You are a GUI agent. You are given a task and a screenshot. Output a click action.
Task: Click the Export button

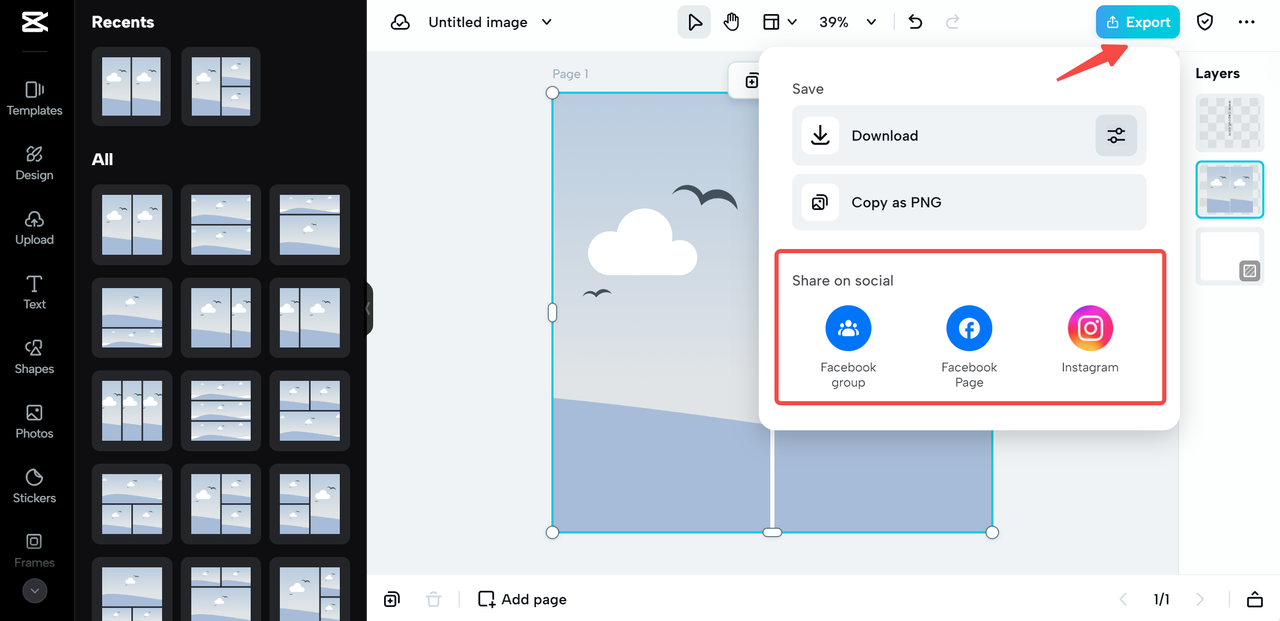[x=1138, y=22]
